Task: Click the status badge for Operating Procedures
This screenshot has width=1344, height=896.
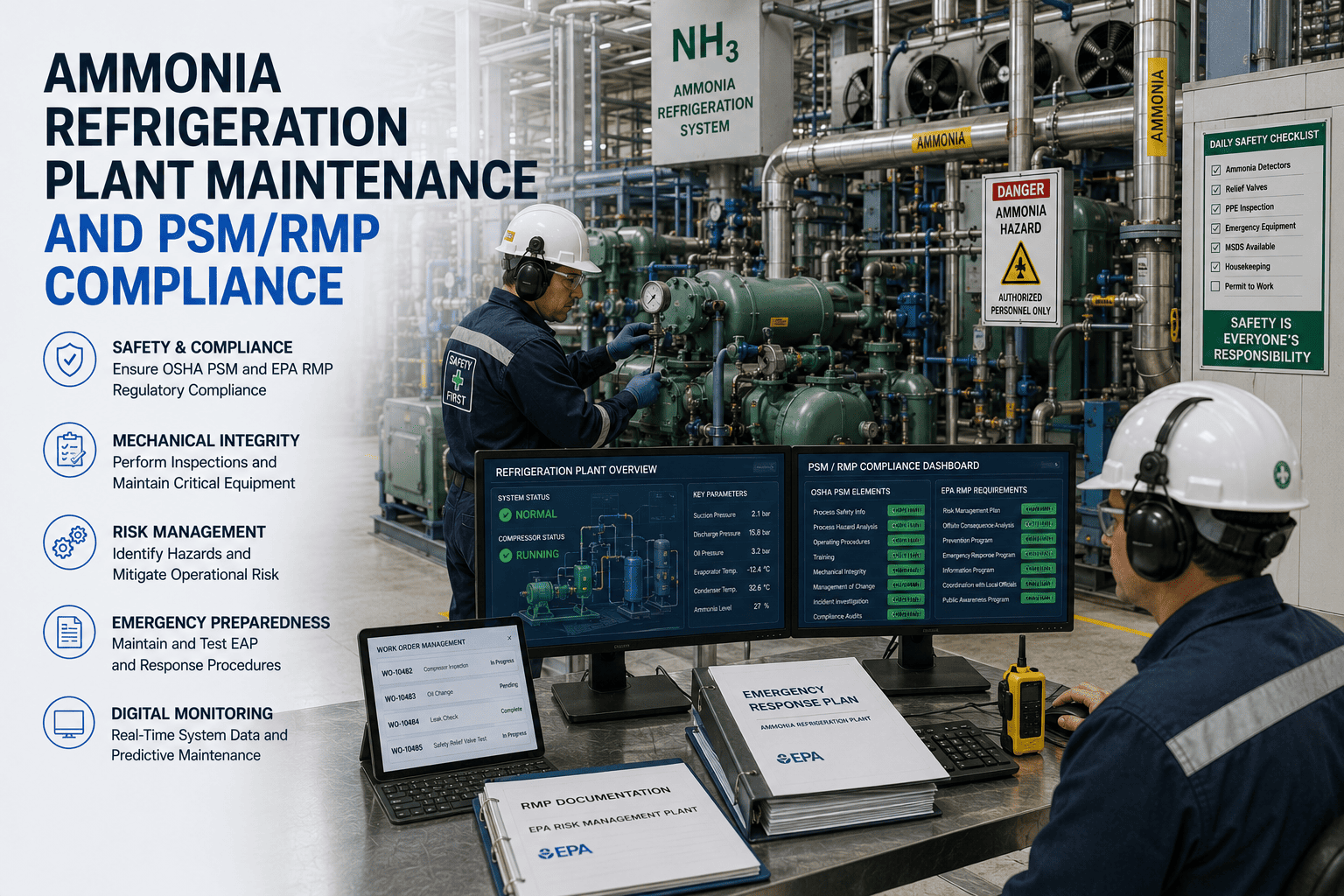Action: coord(906,541)
